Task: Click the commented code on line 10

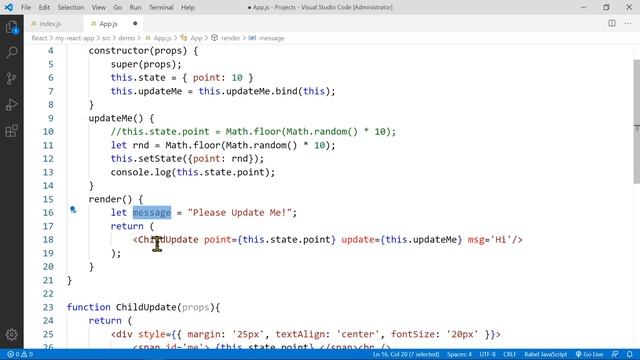Action: [253, 132]
